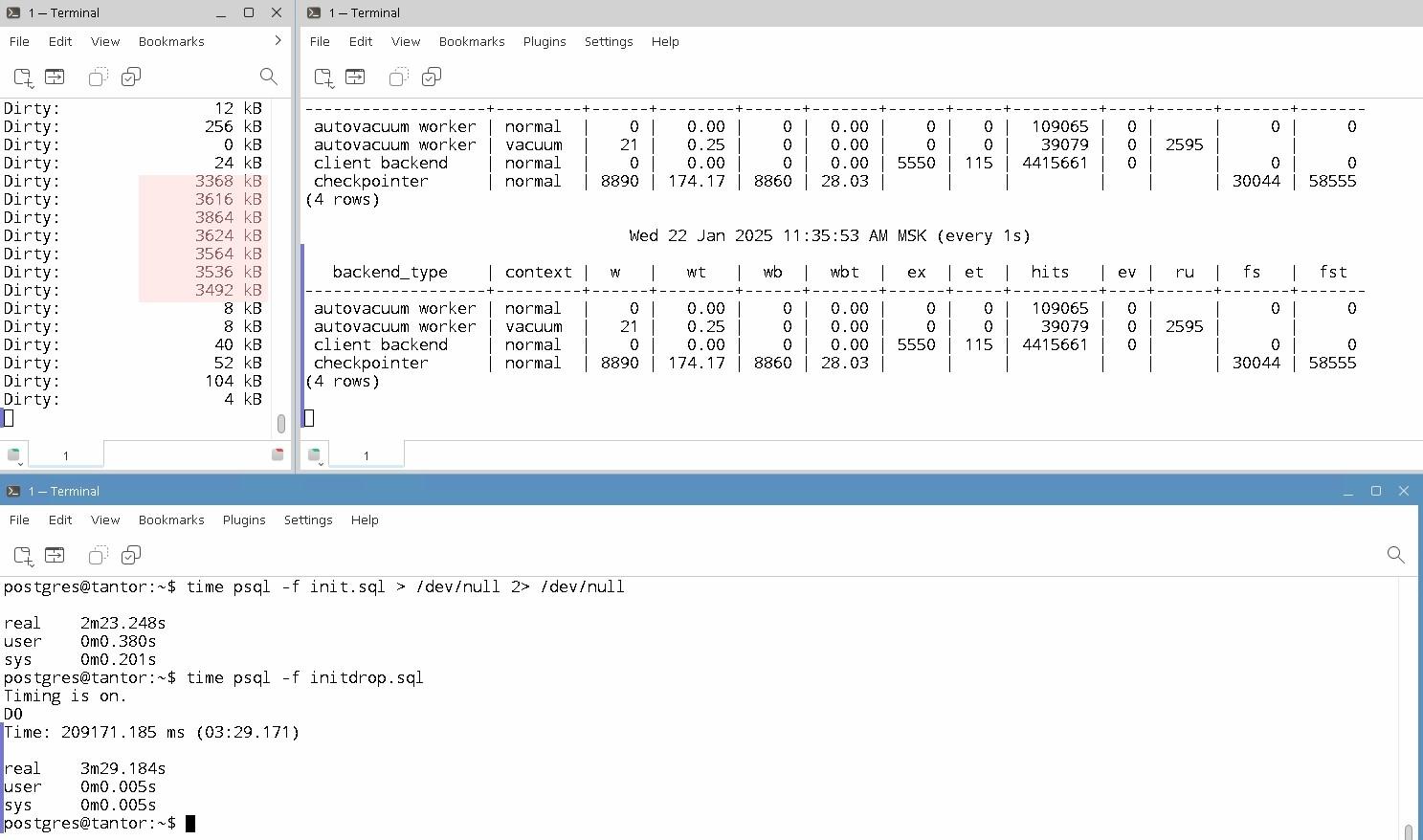
Task: Click Split View icon in top-right terminal toolbar
Action: coord(355,77)
